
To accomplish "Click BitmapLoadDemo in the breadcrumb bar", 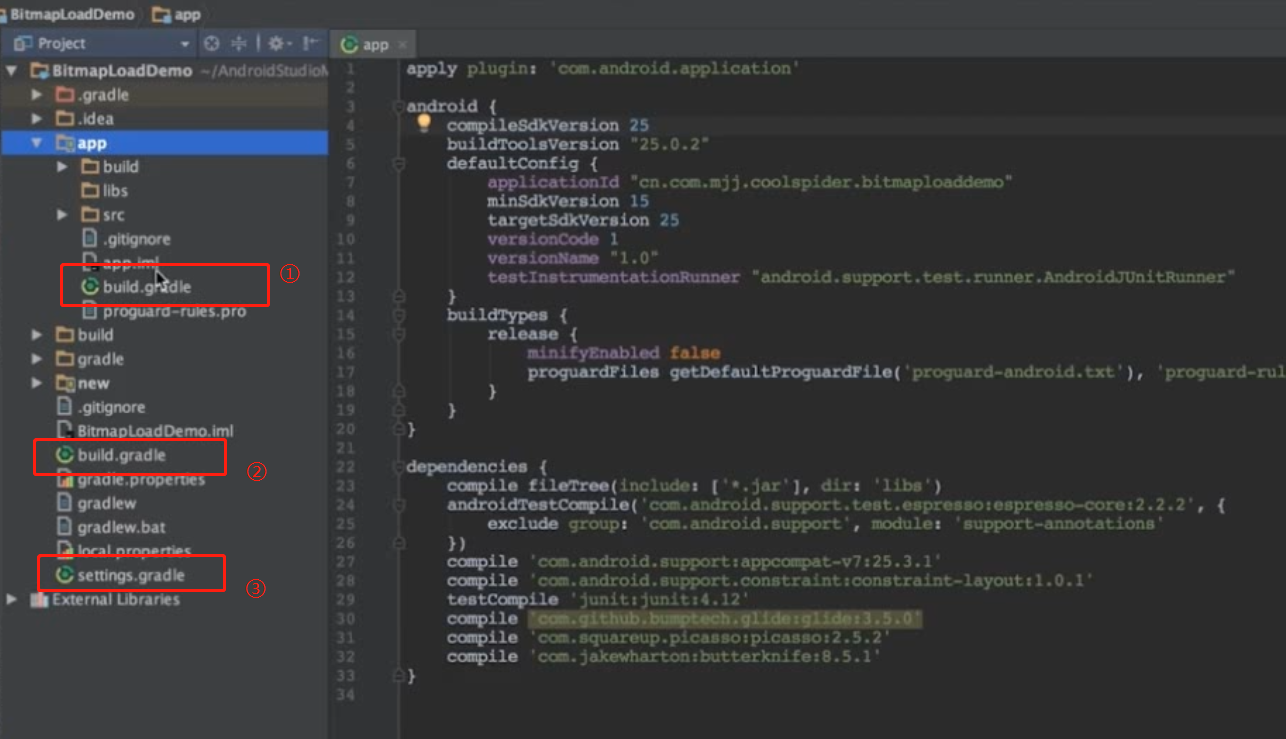I will [72, 14].
